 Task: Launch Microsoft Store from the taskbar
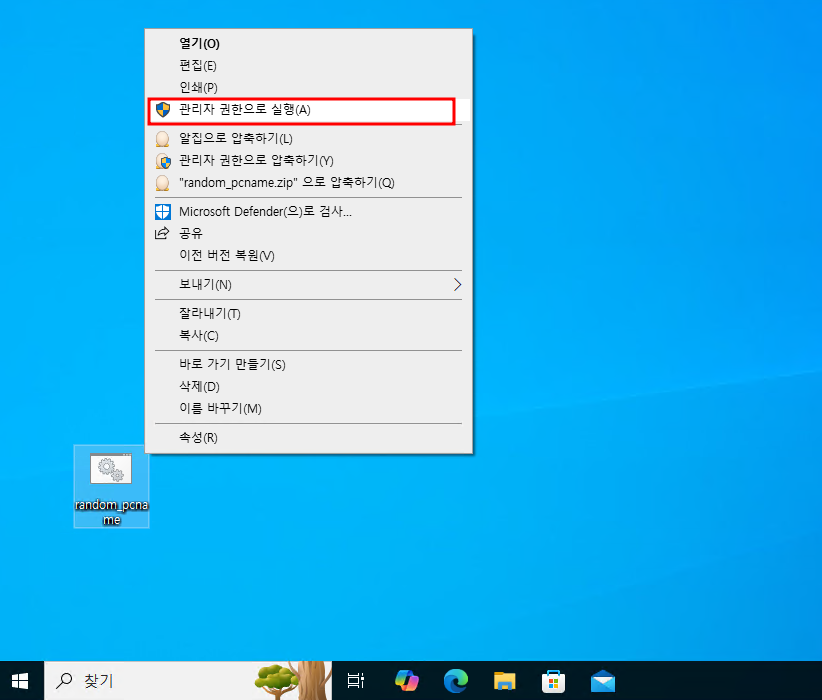click(554, 681)
